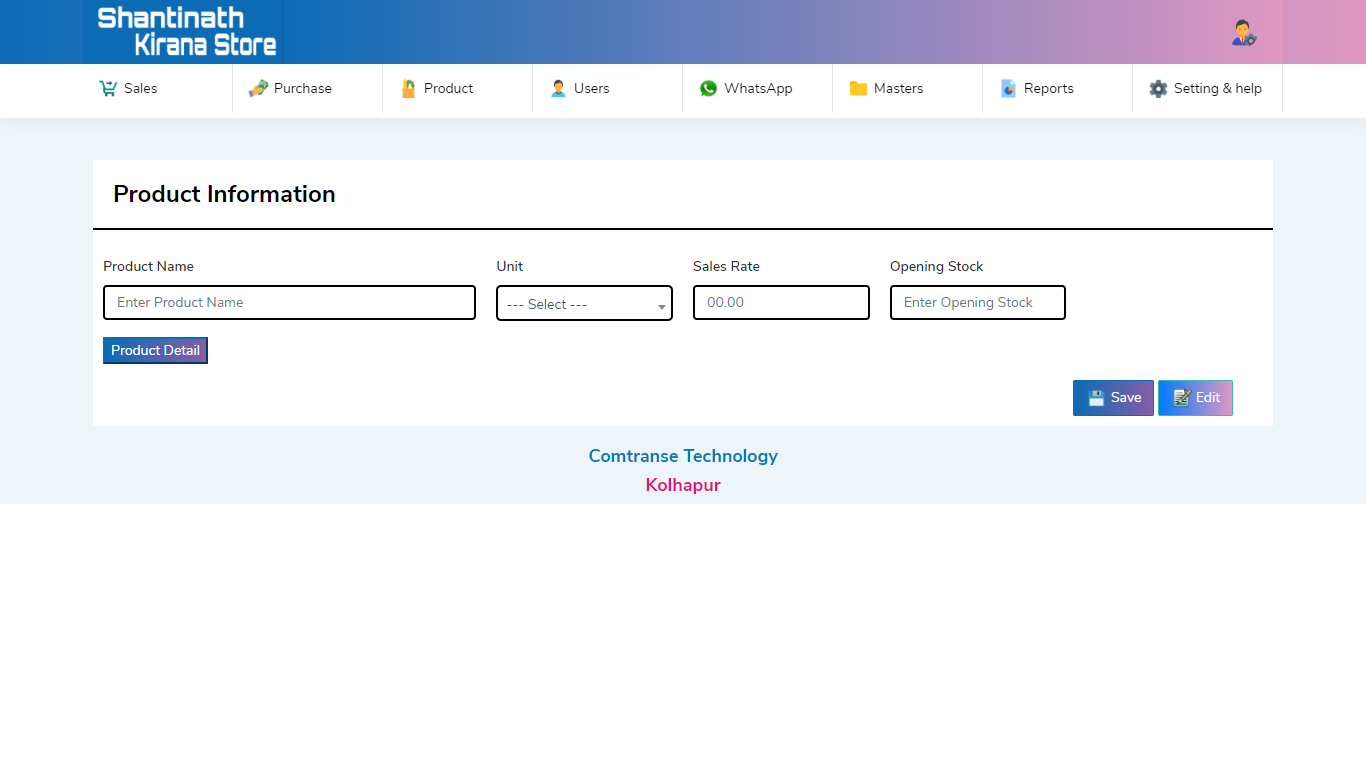Click the Kolhapur footer text
Image resolution: width=1366 pixels, height=768 pixels.
pos(683,485)
